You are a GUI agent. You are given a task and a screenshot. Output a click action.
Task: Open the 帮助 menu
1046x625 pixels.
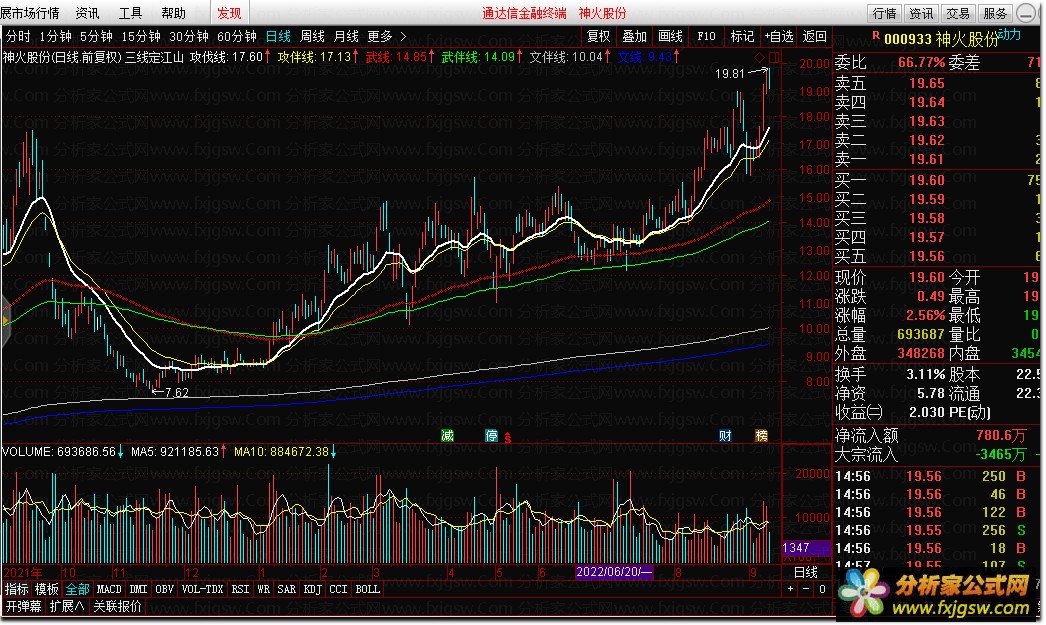point(173,13)
